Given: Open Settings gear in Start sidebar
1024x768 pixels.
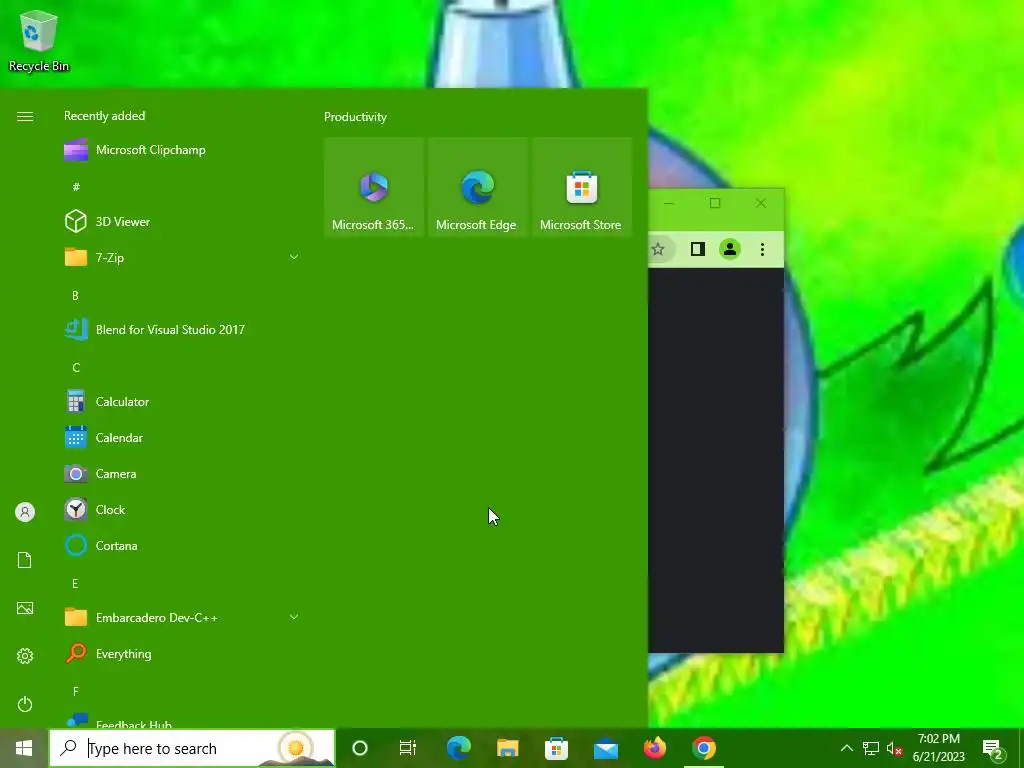Looking at the screenshot, I should pyautogui.click(x=25, y=656).
